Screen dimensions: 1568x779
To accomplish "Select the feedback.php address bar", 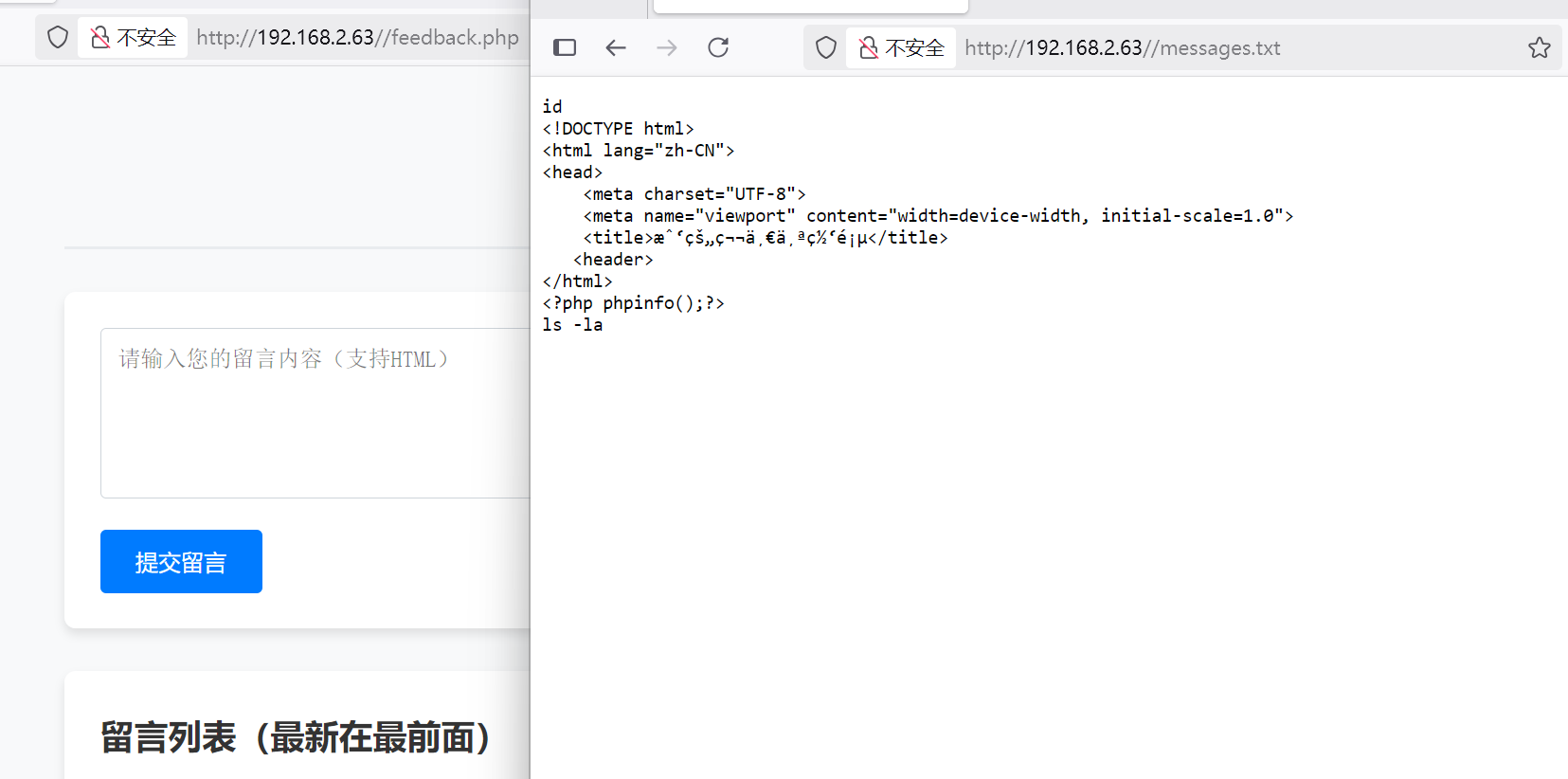I will (357, 38).
